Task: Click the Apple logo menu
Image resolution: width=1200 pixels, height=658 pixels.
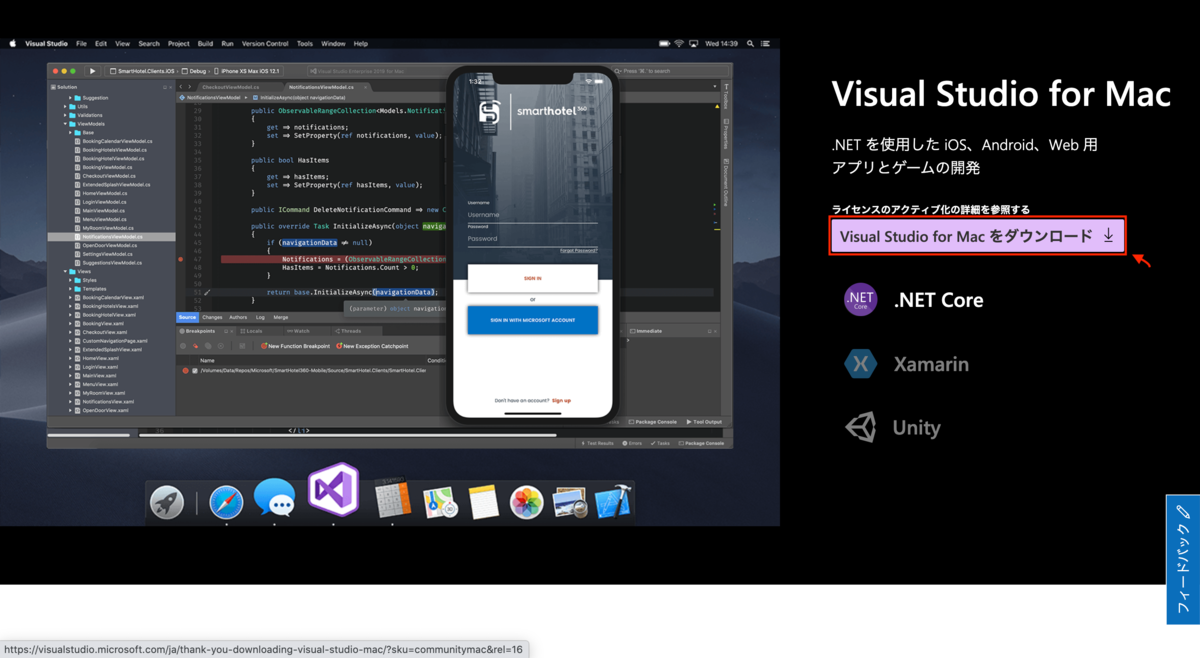Action: [13, 44]
